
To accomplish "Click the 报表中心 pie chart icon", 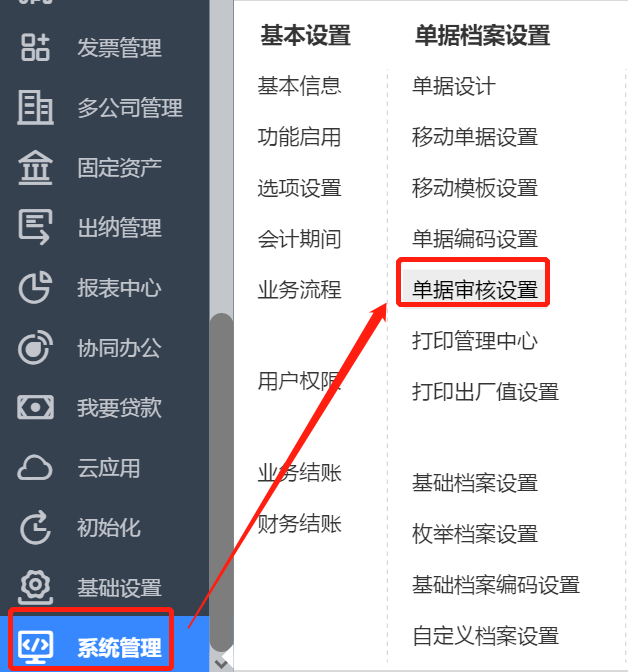I will [x=35, y=288].
